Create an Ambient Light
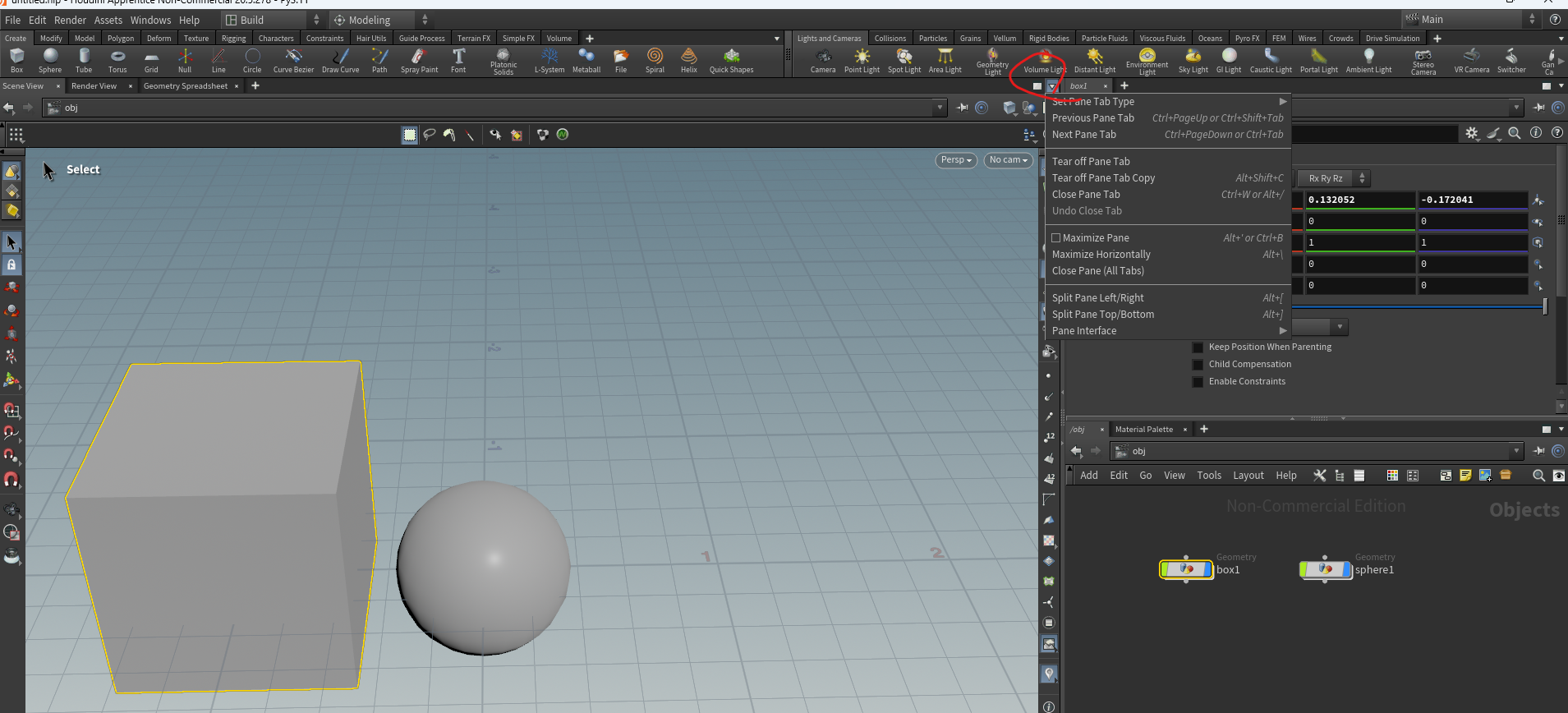The image size is (1568, 713). click(1368, 60)
